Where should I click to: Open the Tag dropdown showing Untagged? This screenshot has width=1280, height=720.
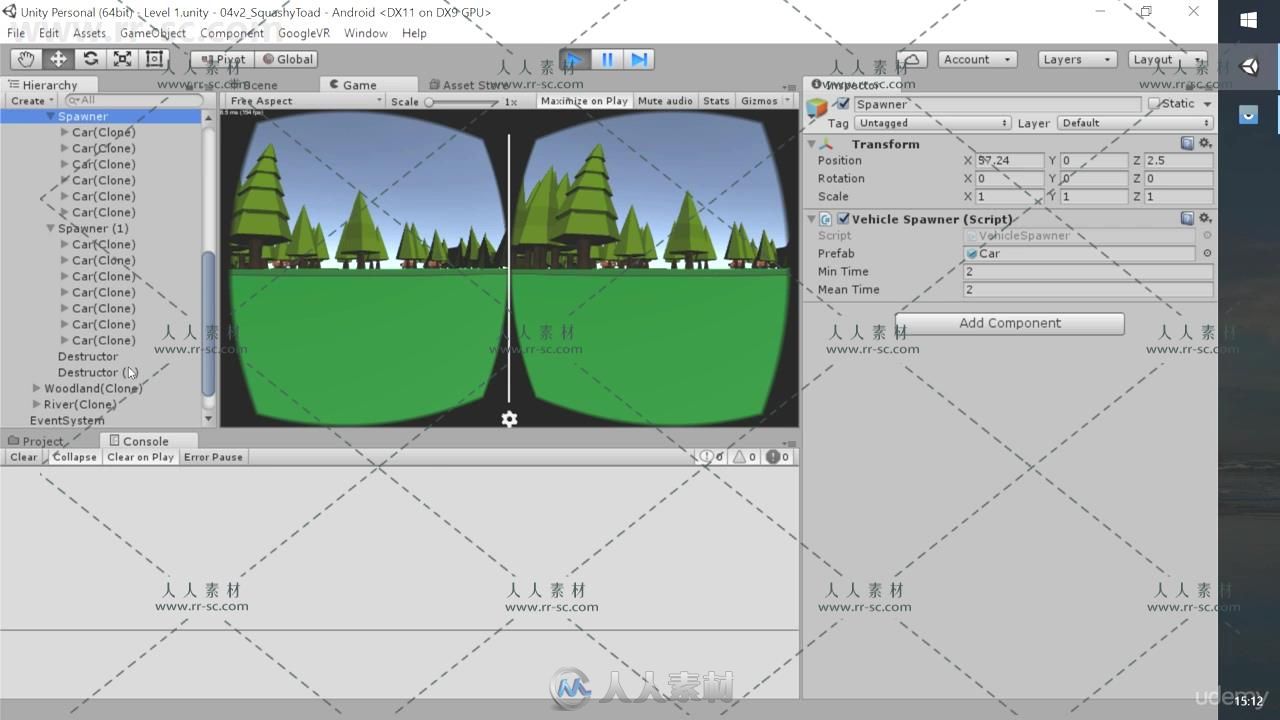[932, 123]
